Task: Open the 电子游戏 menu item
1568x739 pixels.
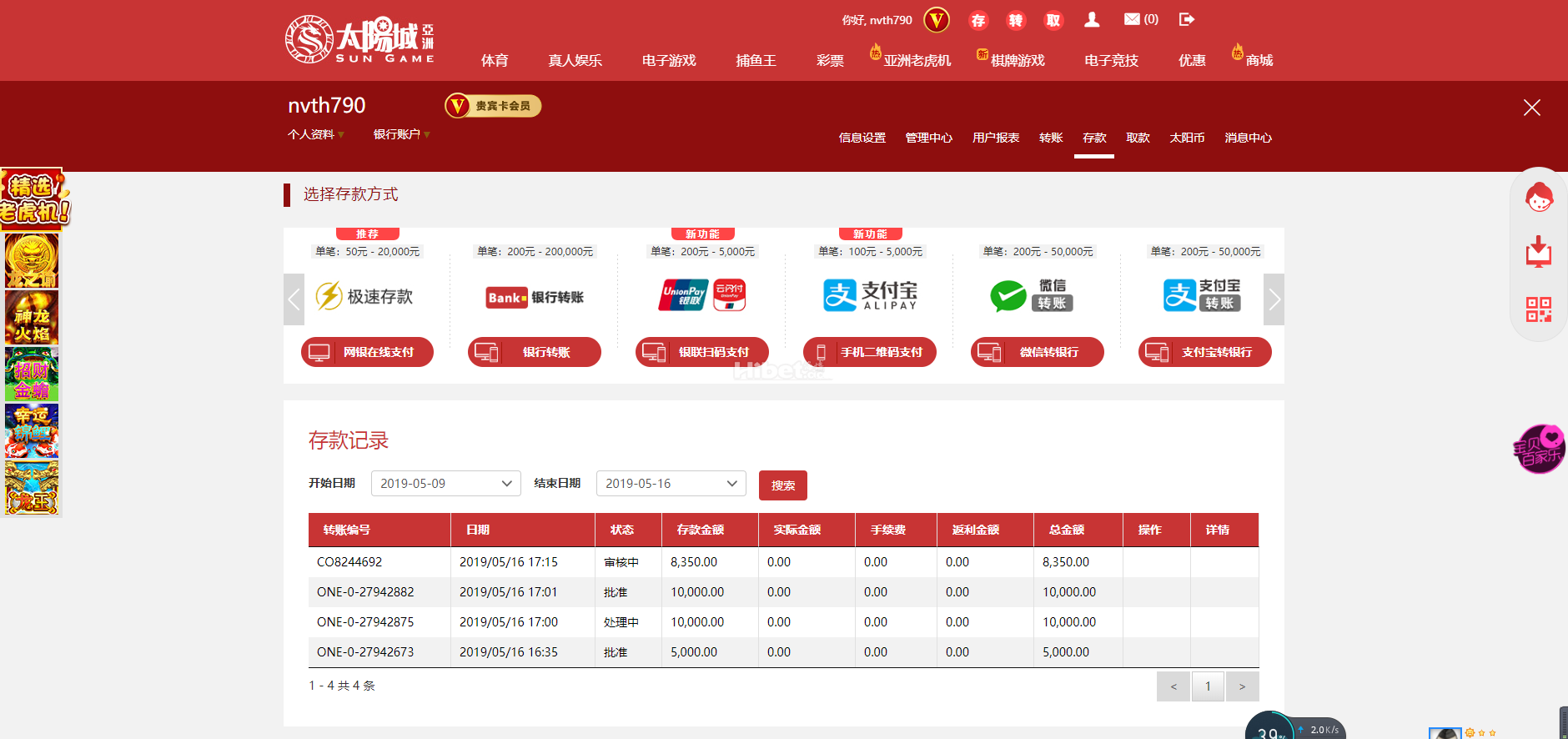Action: point(669,60)
